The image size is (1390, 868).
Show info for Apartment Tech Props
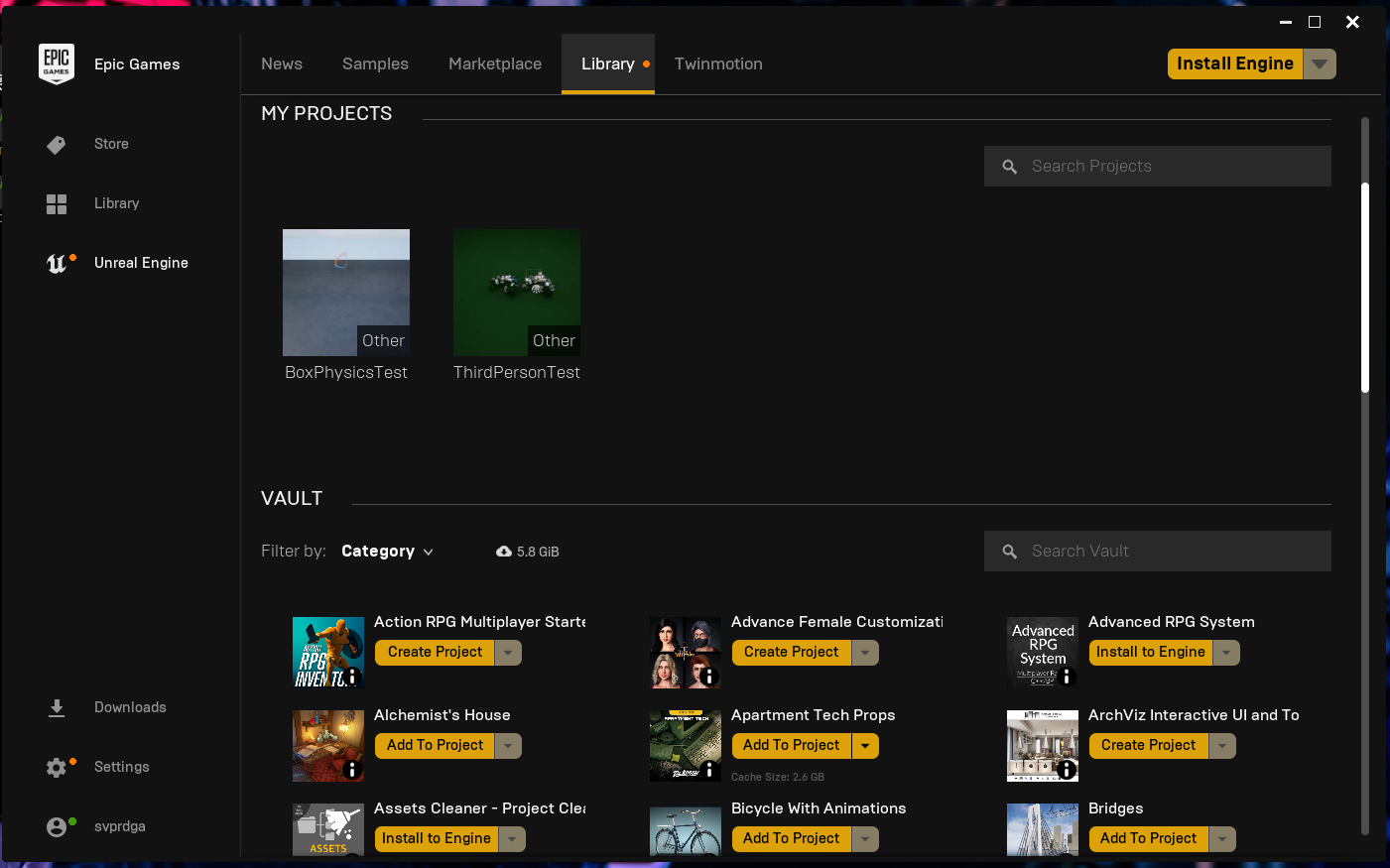click(709, 770)
